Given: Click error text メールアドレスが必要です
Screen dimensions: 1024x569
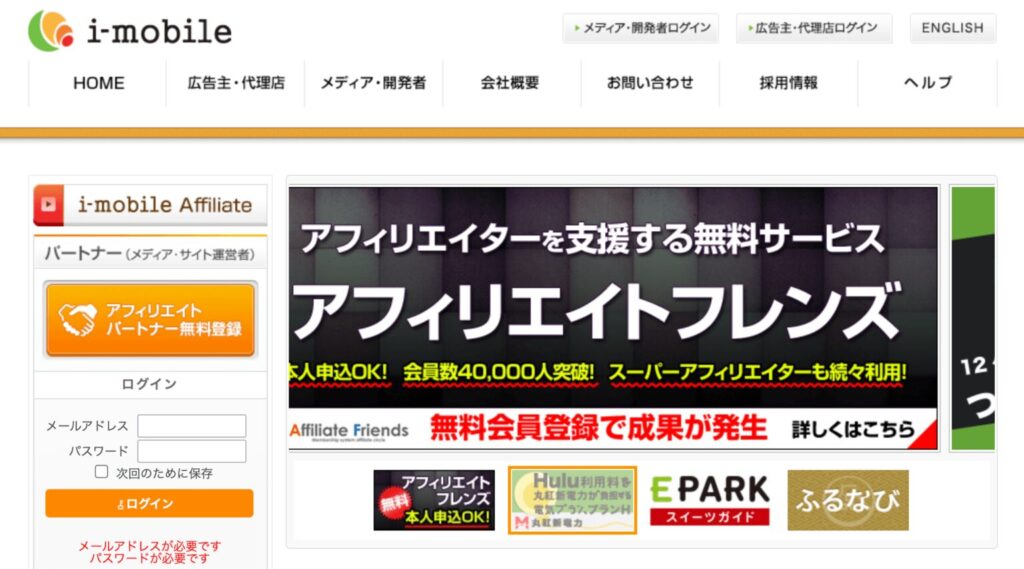Looking at the screenshot, I should (x=150, y=545).
